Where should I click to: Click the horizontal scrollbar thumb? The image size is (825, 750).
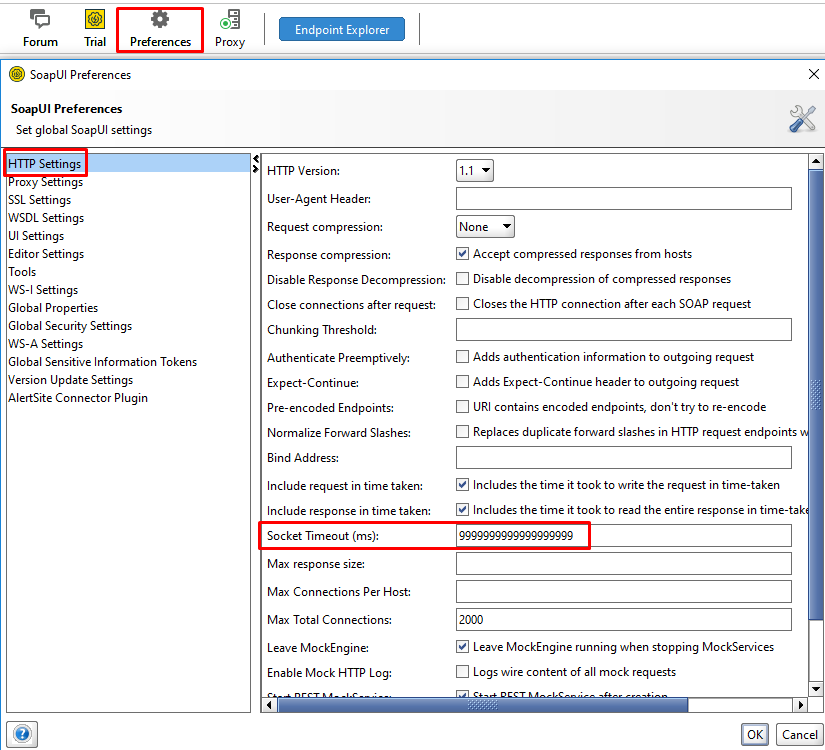point(482,704)
